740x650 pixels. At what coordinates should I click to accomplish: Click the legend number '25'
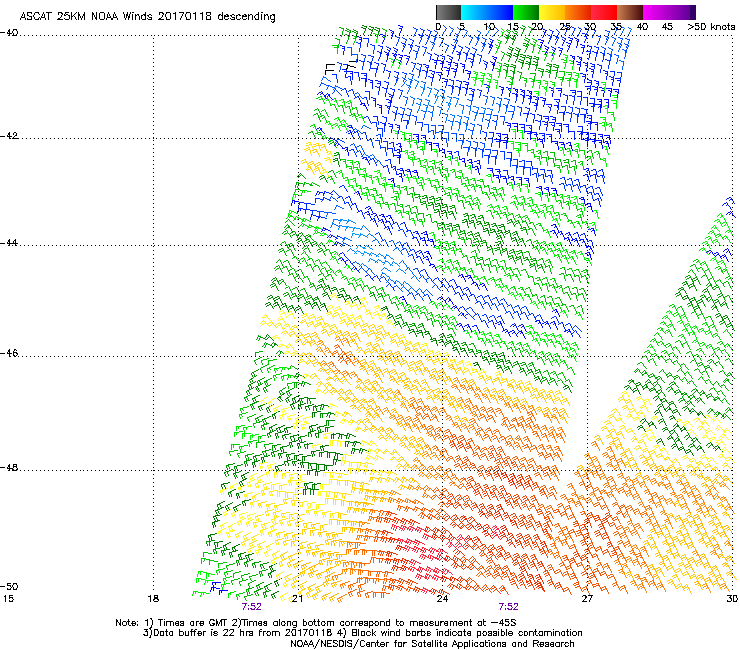point(565,27)
